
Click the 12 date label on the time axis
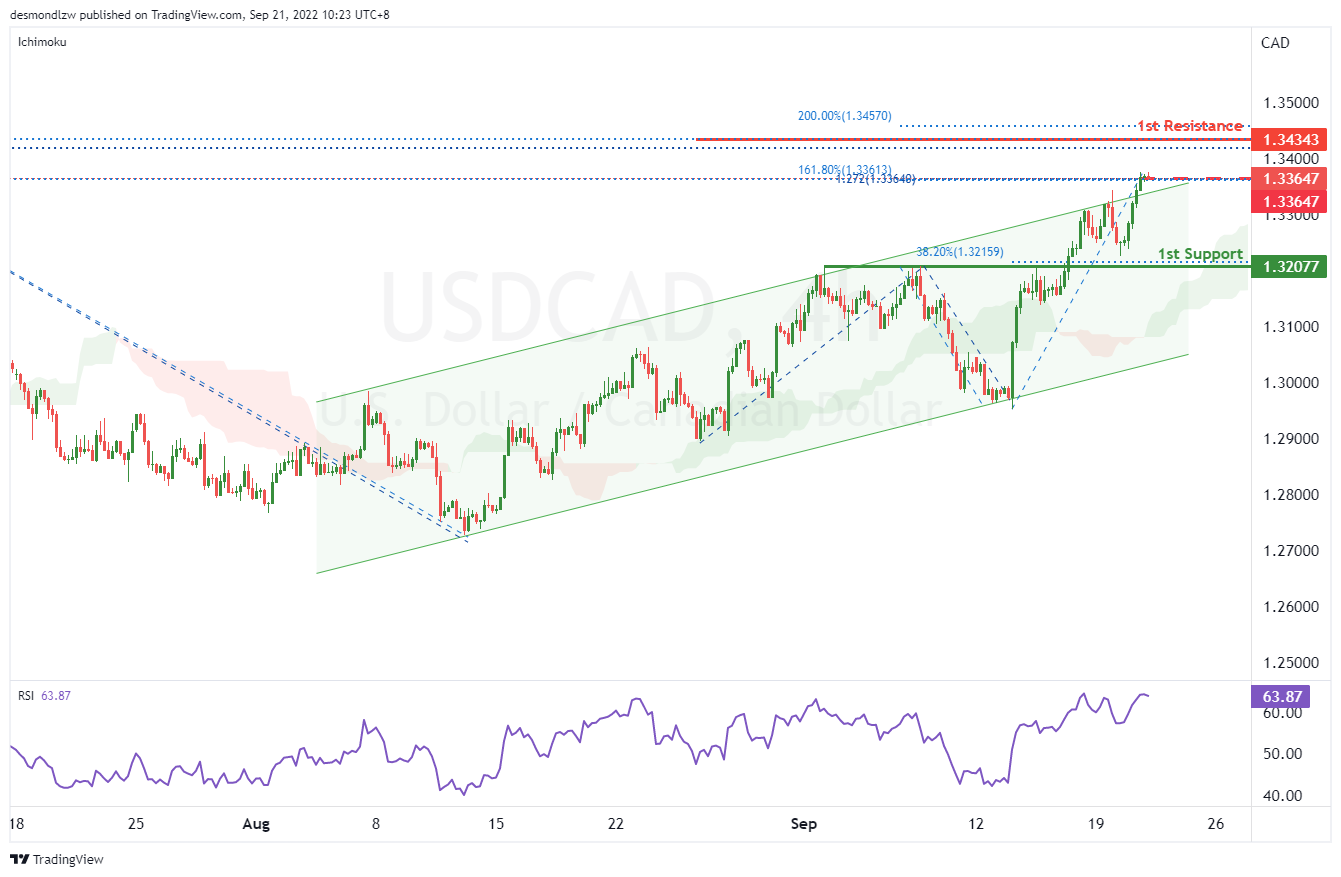click(x=976, y=824)
